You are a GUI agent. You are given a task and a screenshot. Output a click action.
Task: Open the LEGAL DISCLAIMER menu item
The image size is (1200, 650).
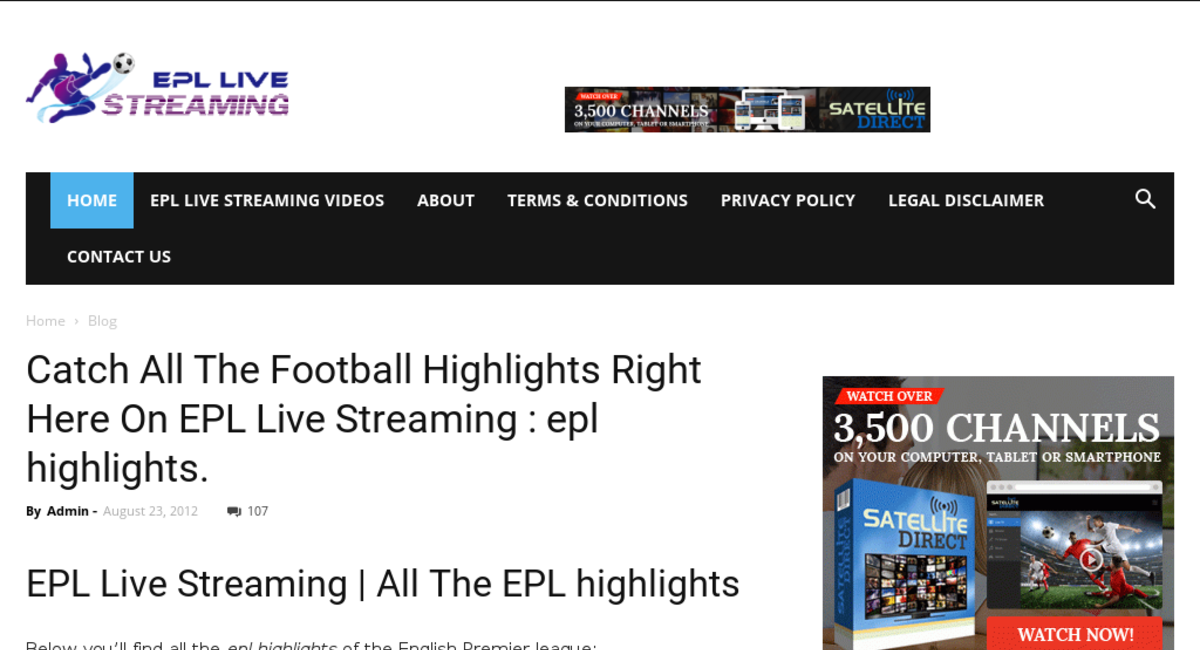click(x=965, y=200)
